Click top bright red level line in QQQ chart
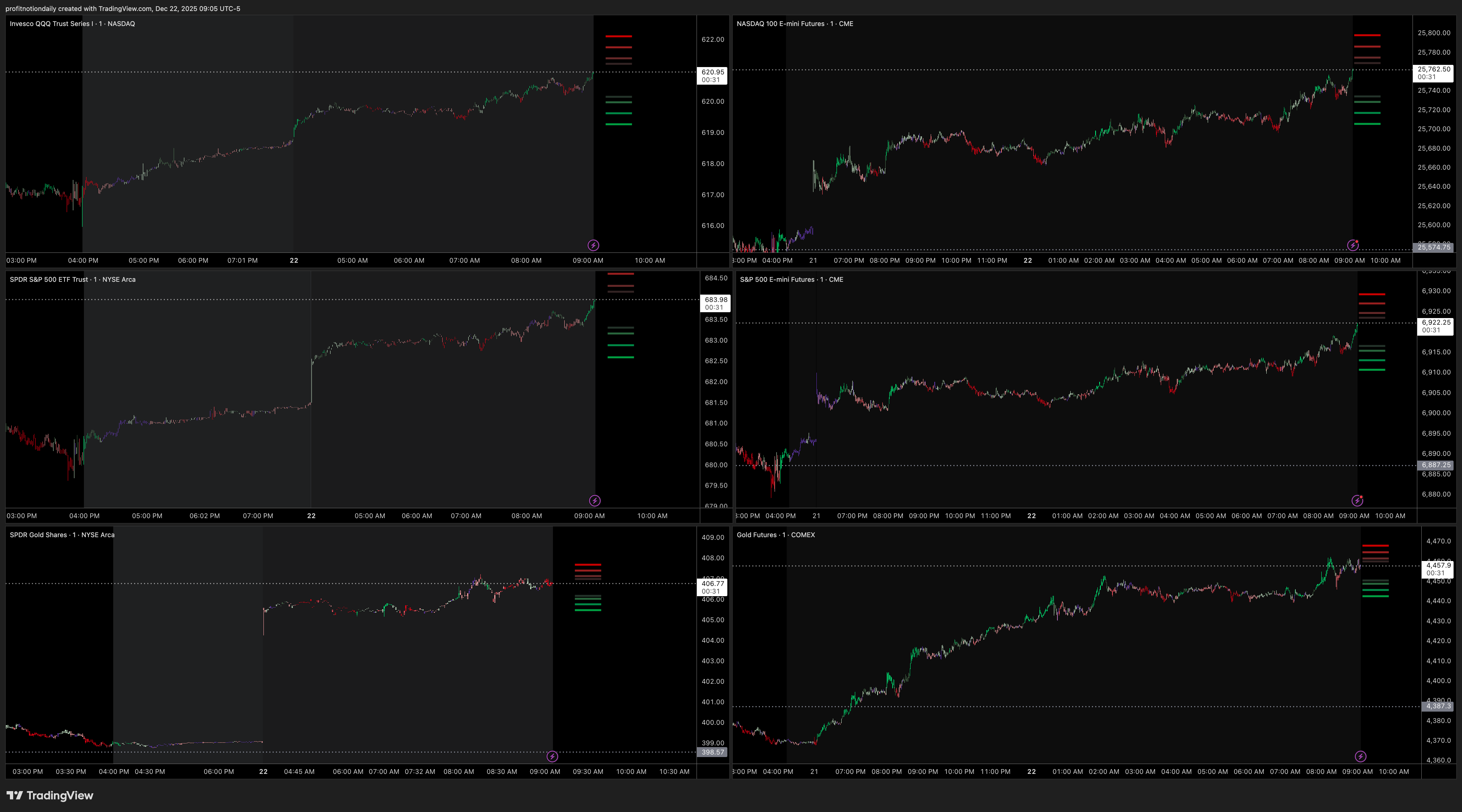This screenshot has width=1462, height=812. [x=619, y=36]
